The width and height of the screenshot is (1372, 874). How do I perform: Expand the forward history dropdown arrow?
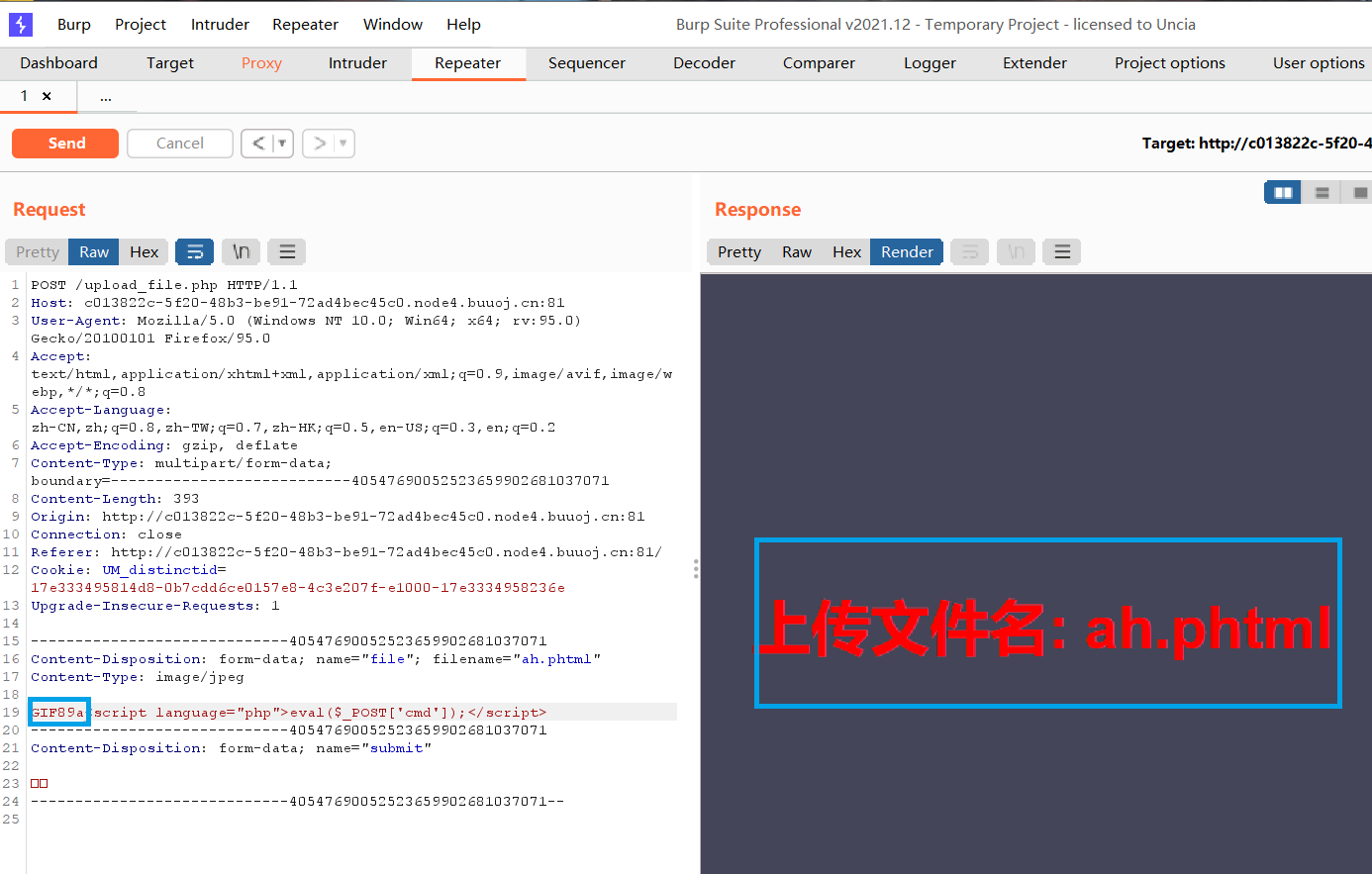(343, 144)
